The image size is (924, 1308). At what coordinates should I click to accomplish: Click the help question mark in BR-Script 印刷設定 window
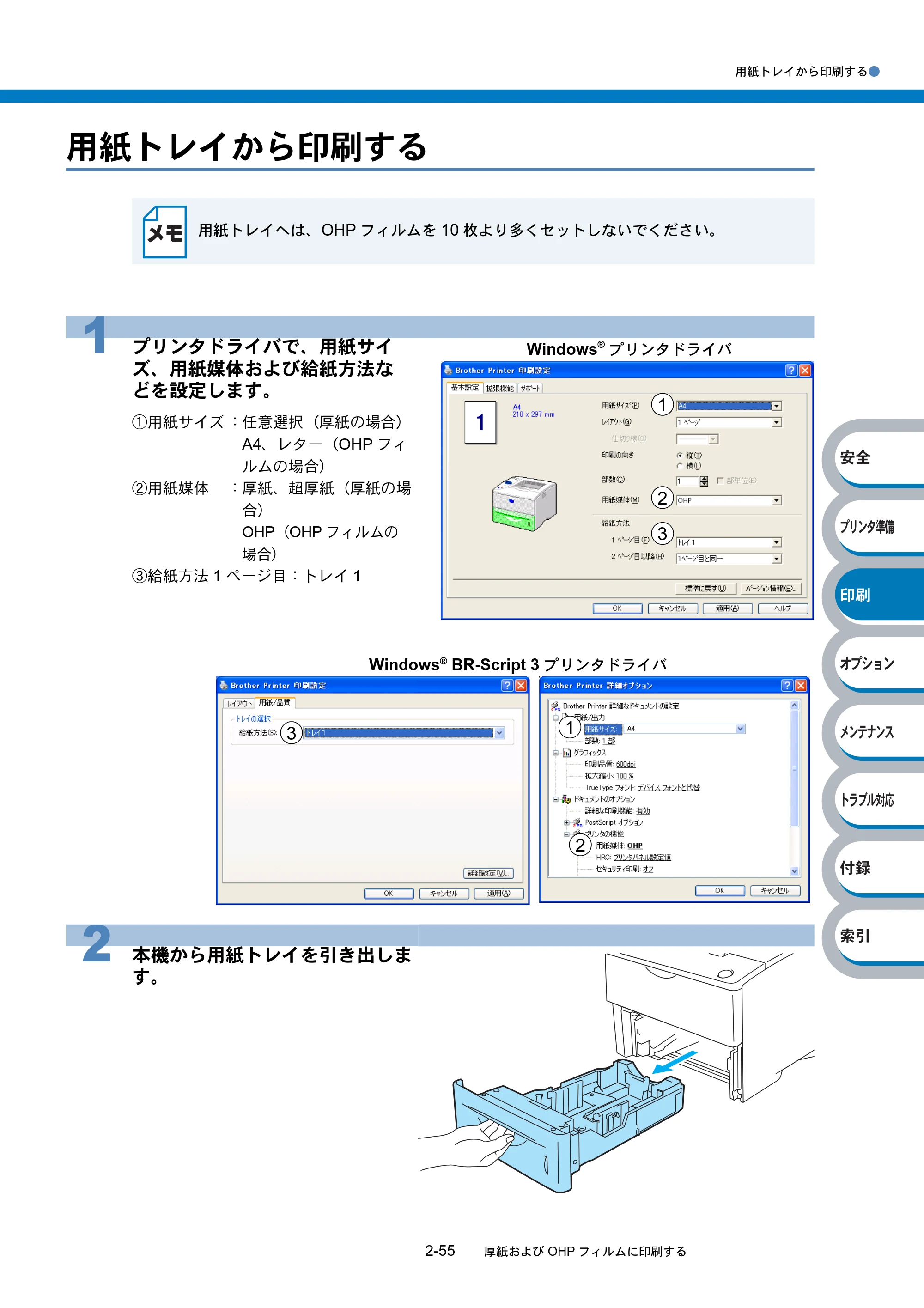(507, 685)
